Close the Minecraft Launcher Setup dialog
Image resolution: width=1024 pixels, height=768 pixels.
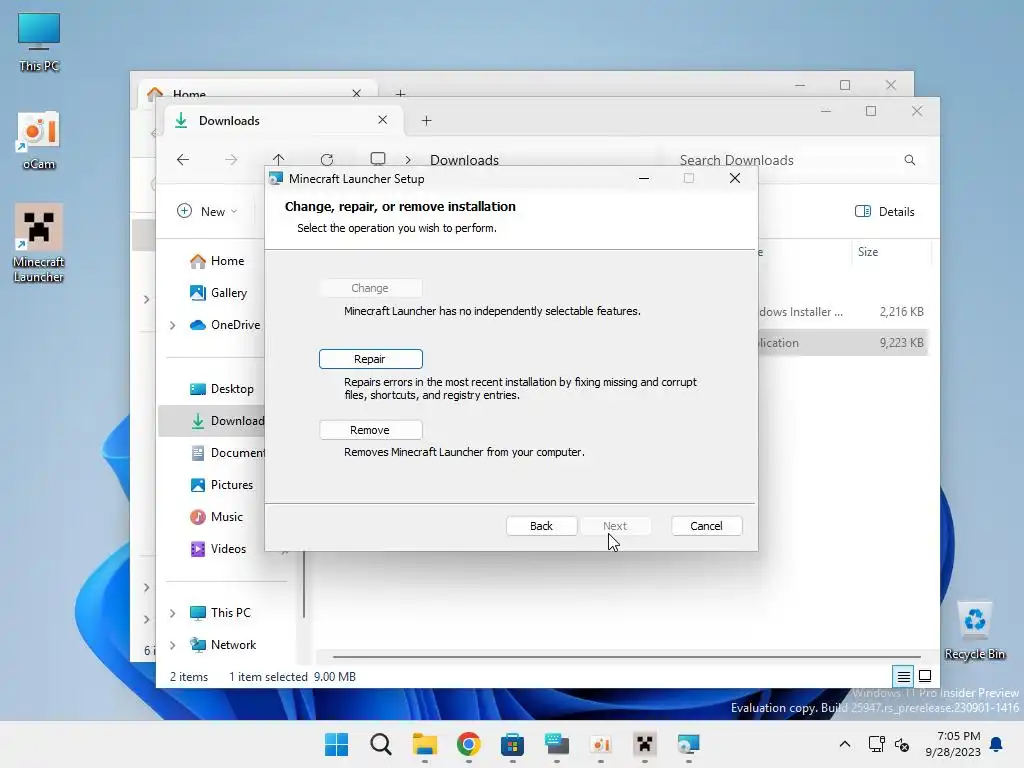click(x=735, y=178)
